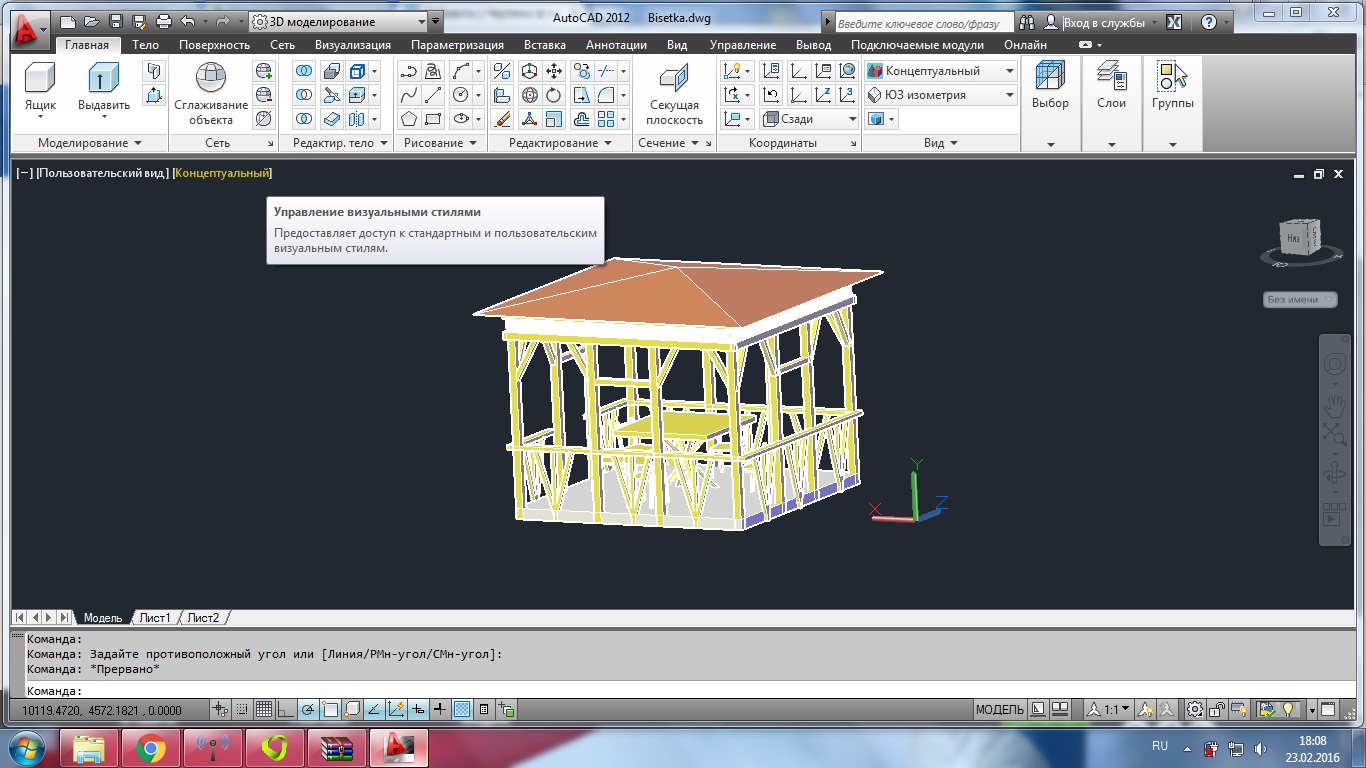Toggle grid display in status bar
1366x768 pixels.
264,710
